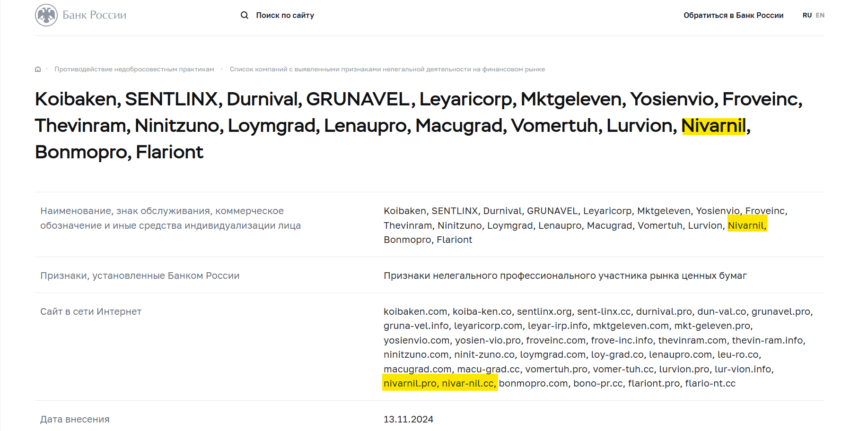850x431 pixels.
Task: Click highlighted 'Nivarnil,' in the names cell
Action: coord(747,226)
